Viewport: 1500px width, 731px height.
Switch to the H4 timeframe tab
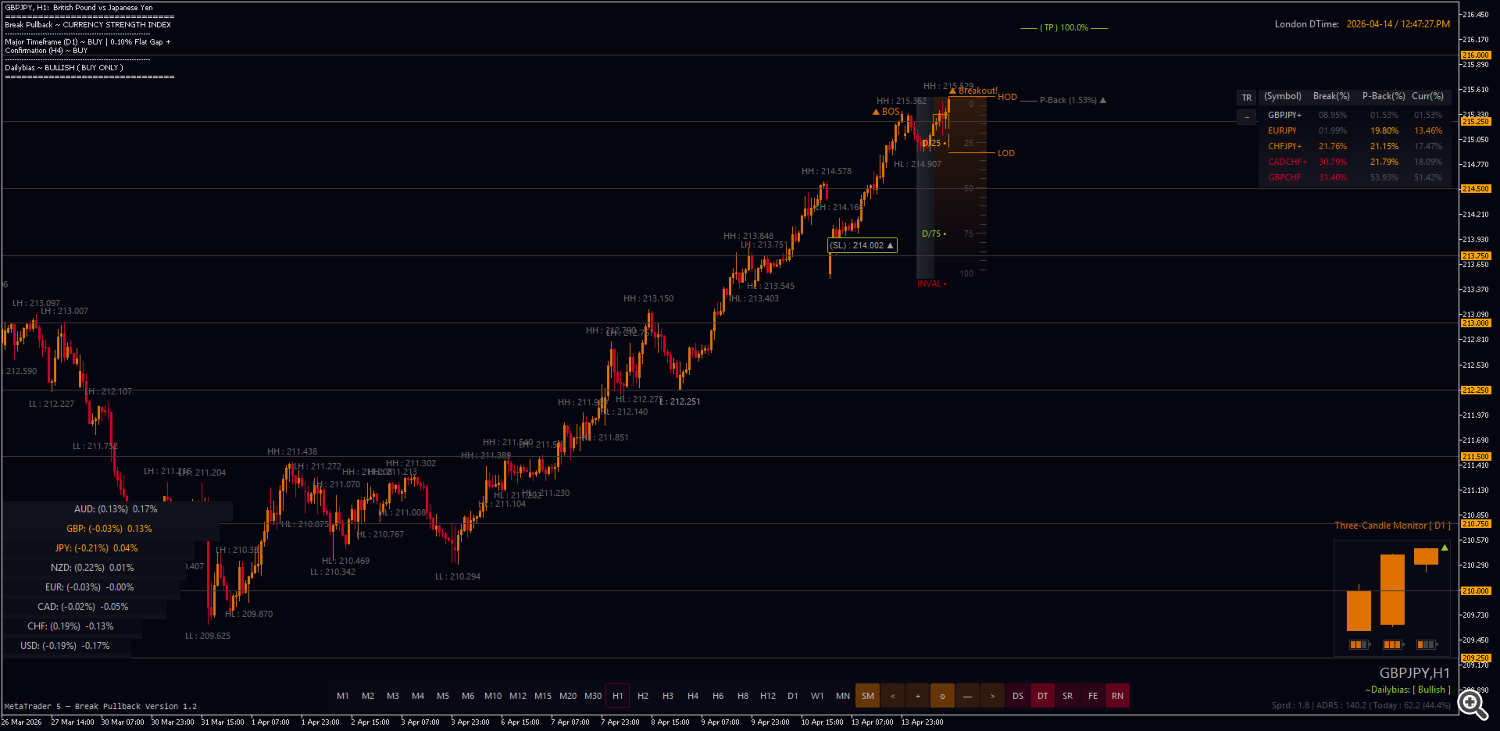692,695
